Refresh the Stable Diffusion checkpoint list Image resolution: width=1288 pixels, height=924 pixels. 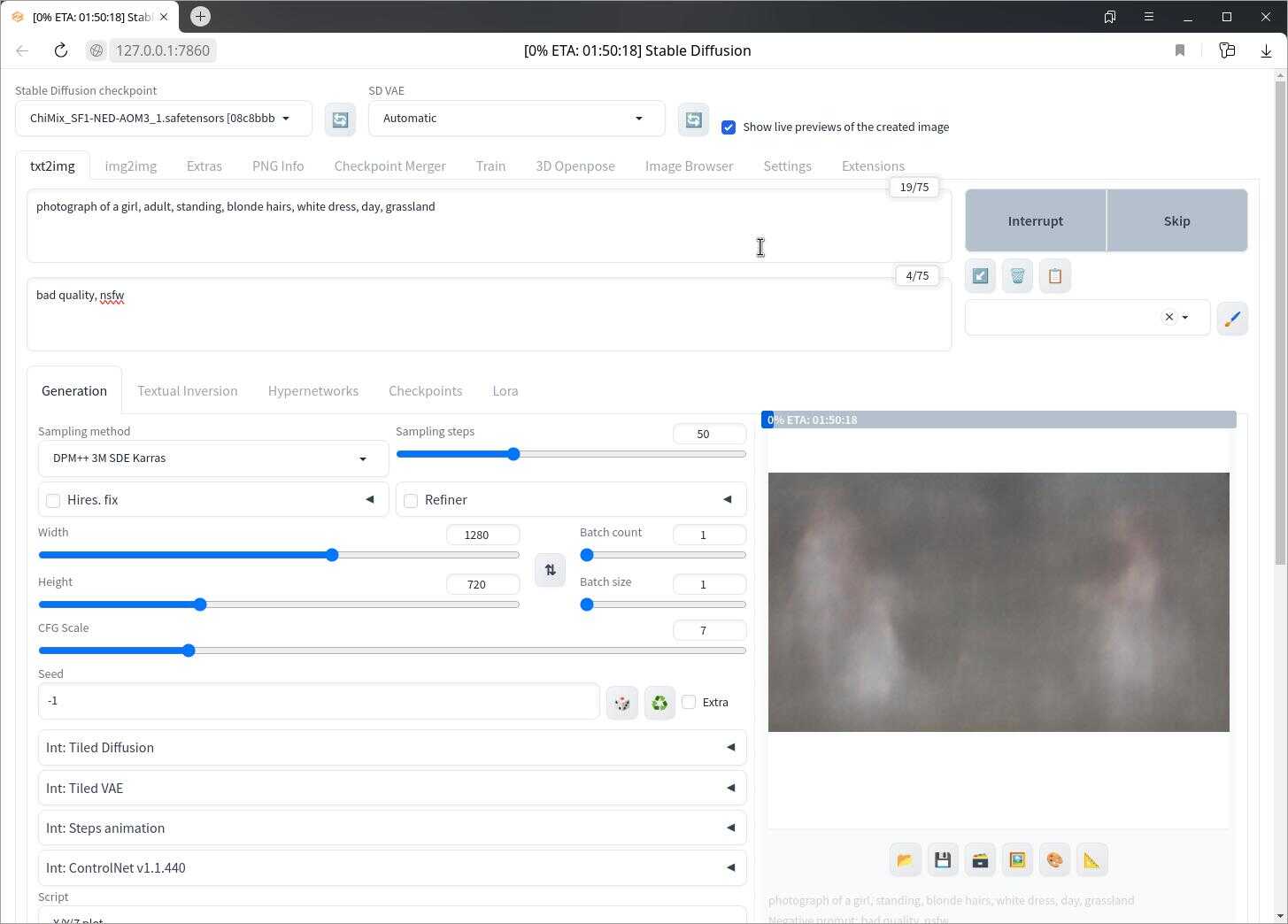click(x=340, y=119)
